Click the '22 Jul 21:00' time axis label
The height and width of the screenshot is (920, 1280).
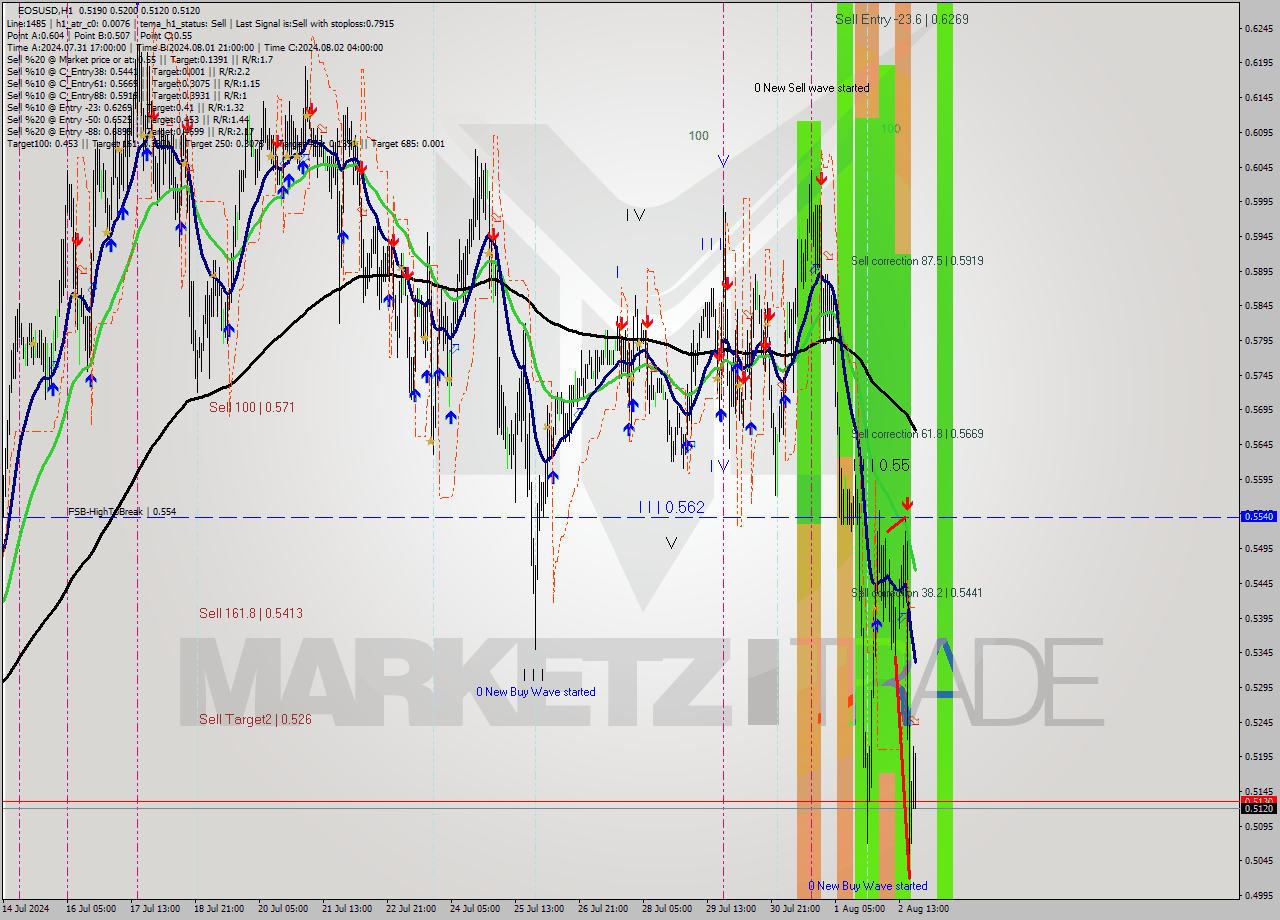coord(411,909)
